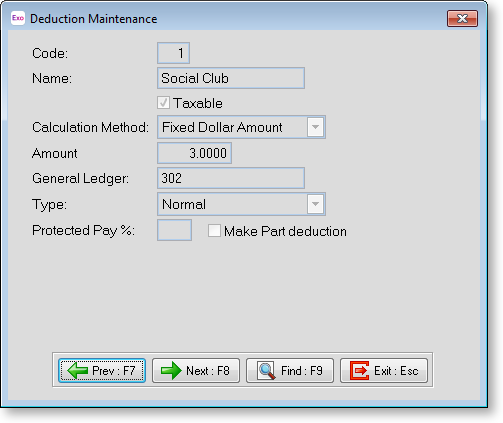Click the Exo application icon in title bar
Image resolution: width=503 pixels, height=423 pixels.
[x=18, y=18]
